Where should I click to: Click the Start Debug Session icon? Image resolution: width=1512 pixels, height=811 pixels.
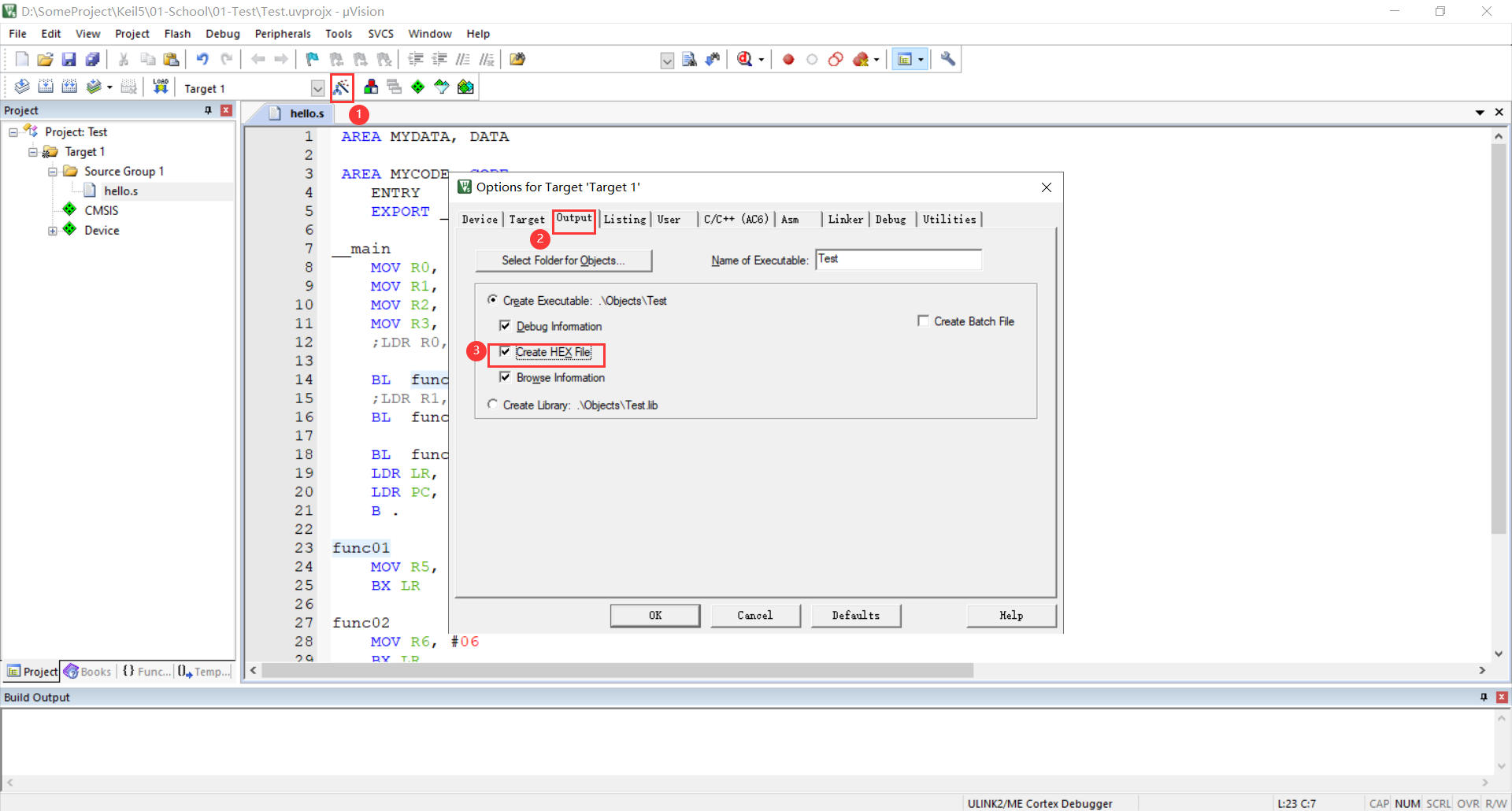pos(745,59)
